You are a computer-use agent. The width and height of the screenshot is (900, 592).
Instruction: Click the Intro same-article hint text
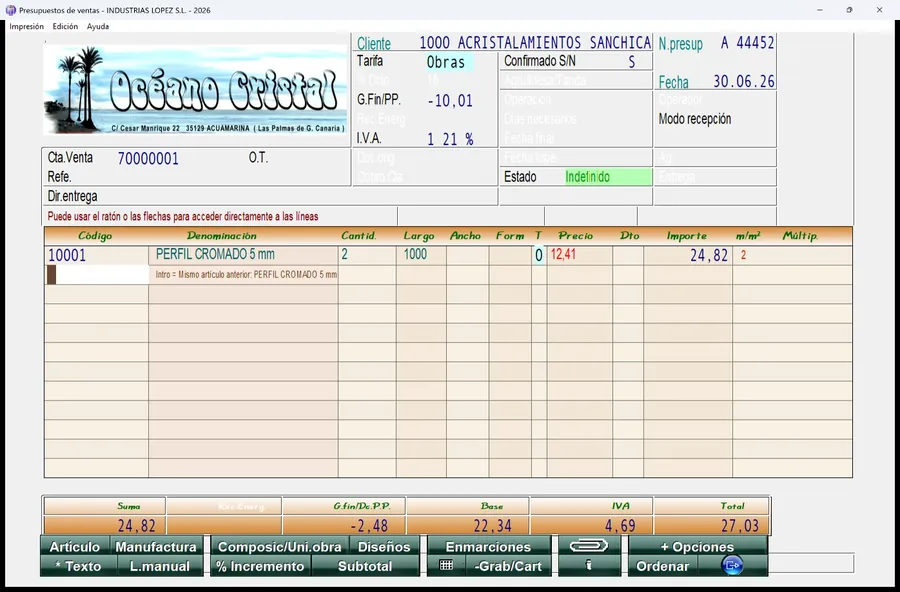(246, 274)
